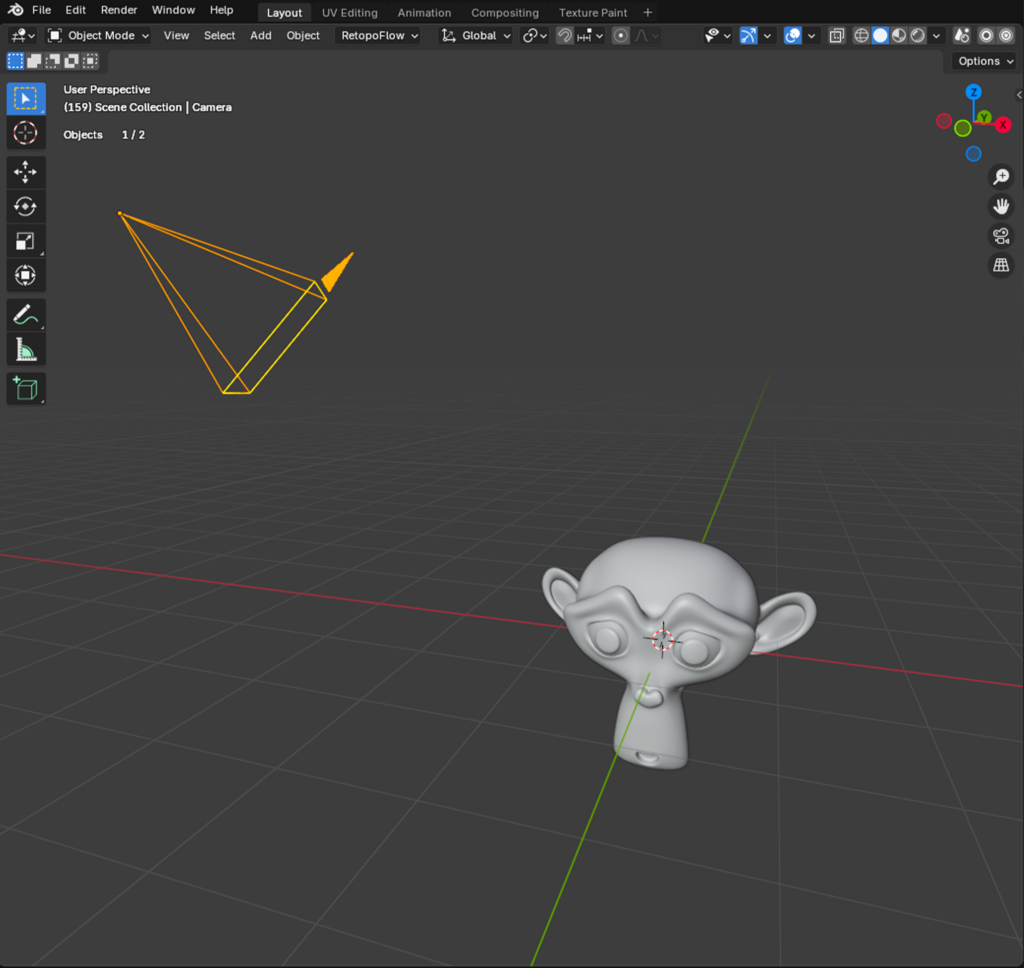The height and width of the screenshot is (968, 1024).
Task: Switch to material preview shading
Action: pyautogui.click(x=899, y=36)
